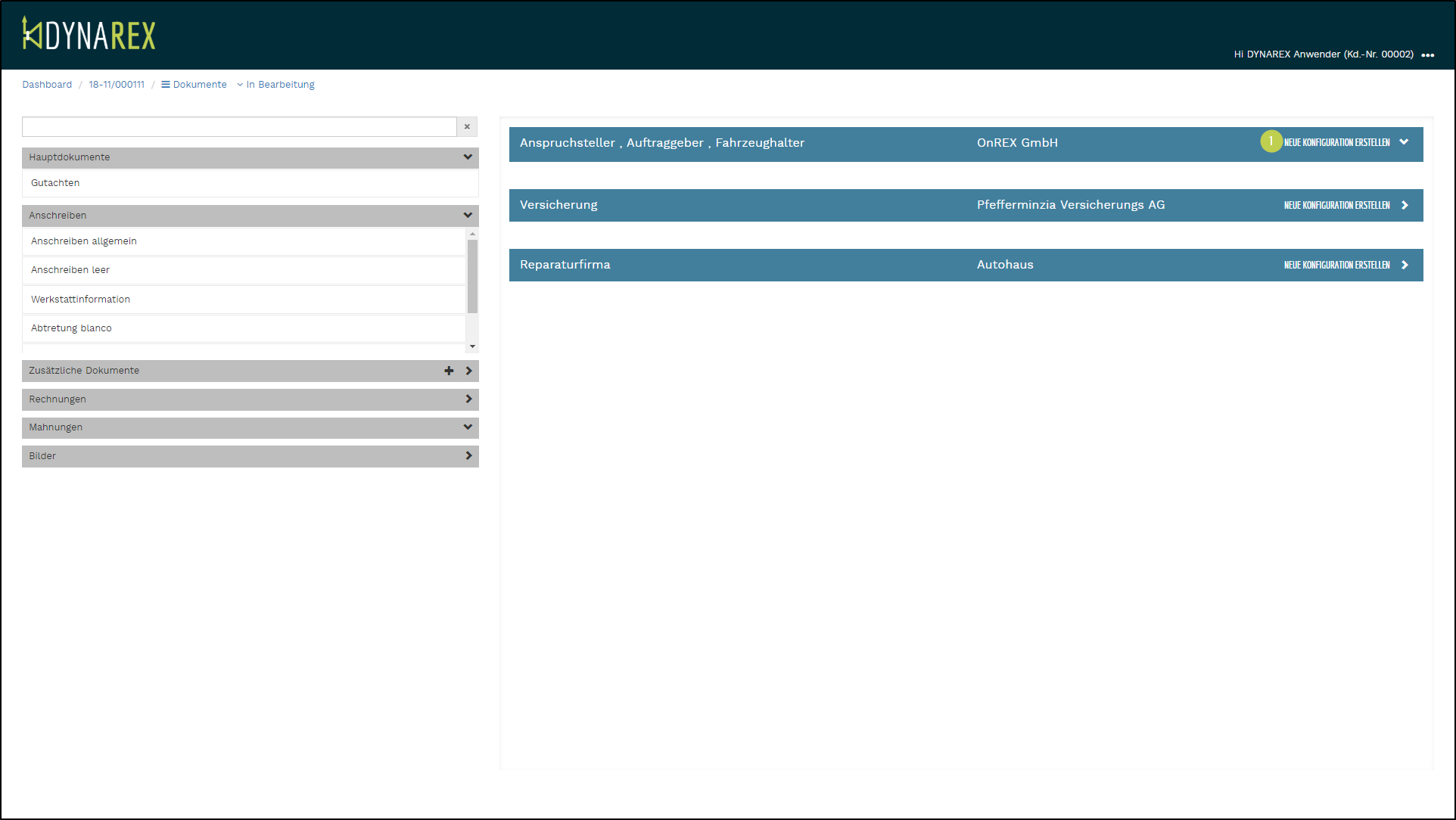Click the DYNAREX logo
This screenshot has width=1456, height=820.
tap(89, 34)
